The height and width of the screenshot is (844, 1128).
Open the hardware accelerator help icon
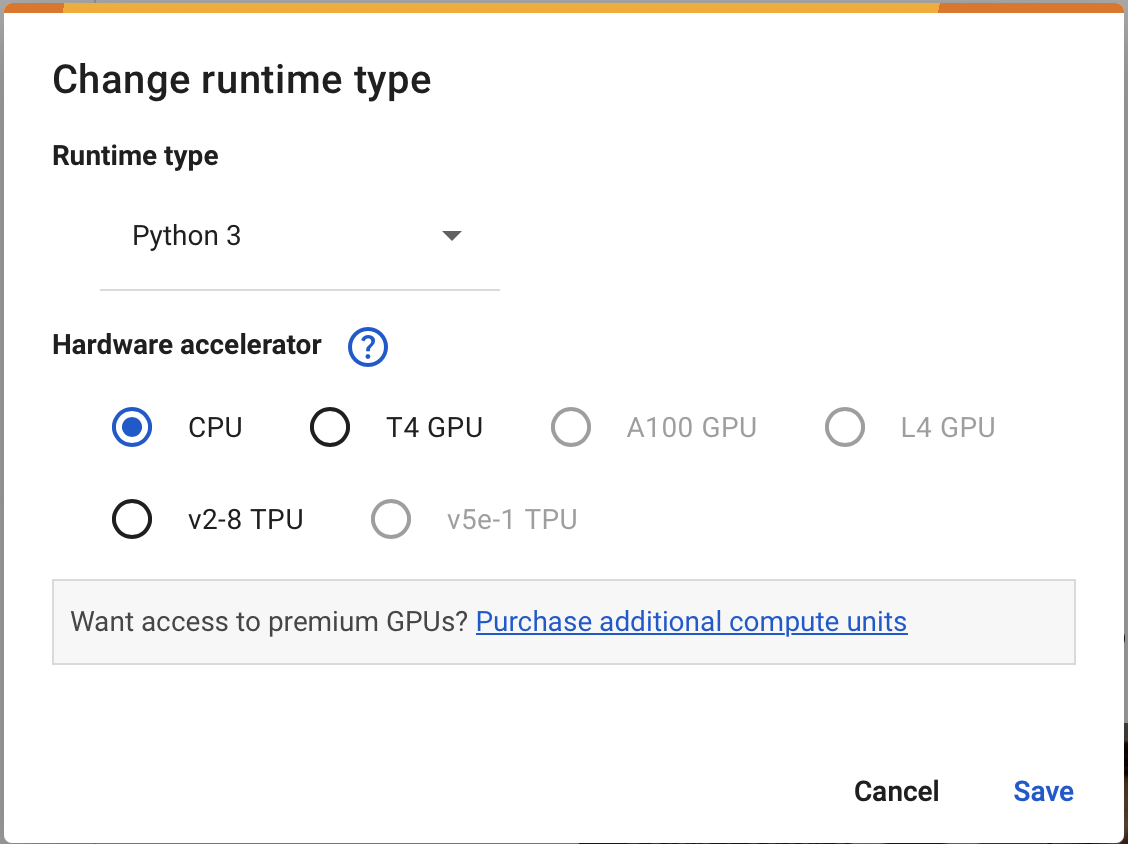click(x=368, y=347)
